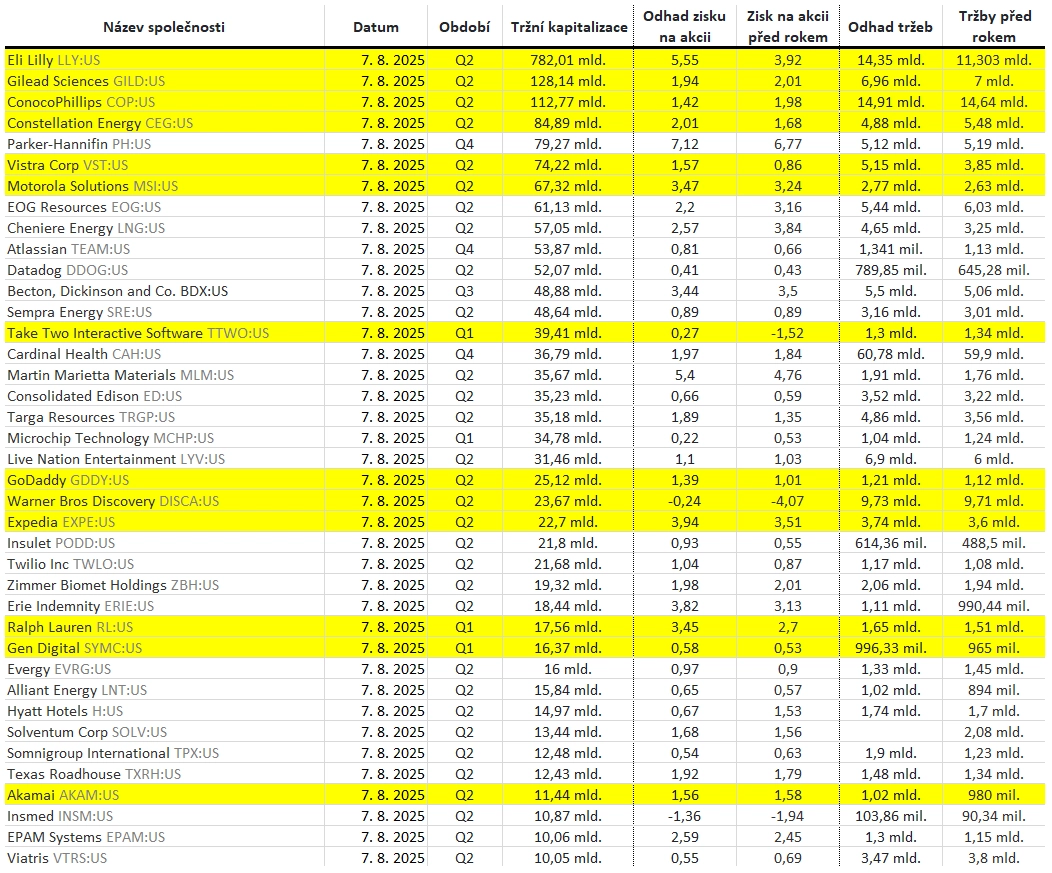
Task: Click the 'Název společnosti' column header
Action: [x=164, y=27]
